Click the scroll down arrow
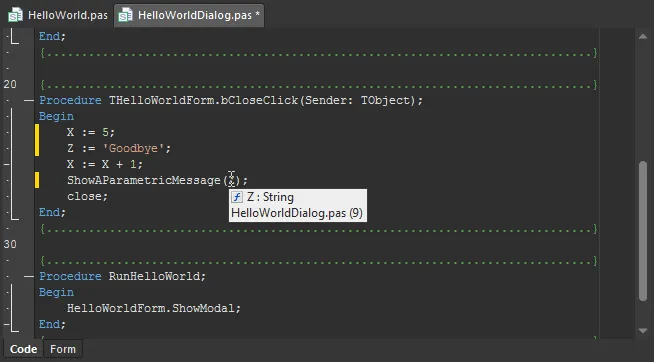The image size is (654, 362). coord(643,331)
